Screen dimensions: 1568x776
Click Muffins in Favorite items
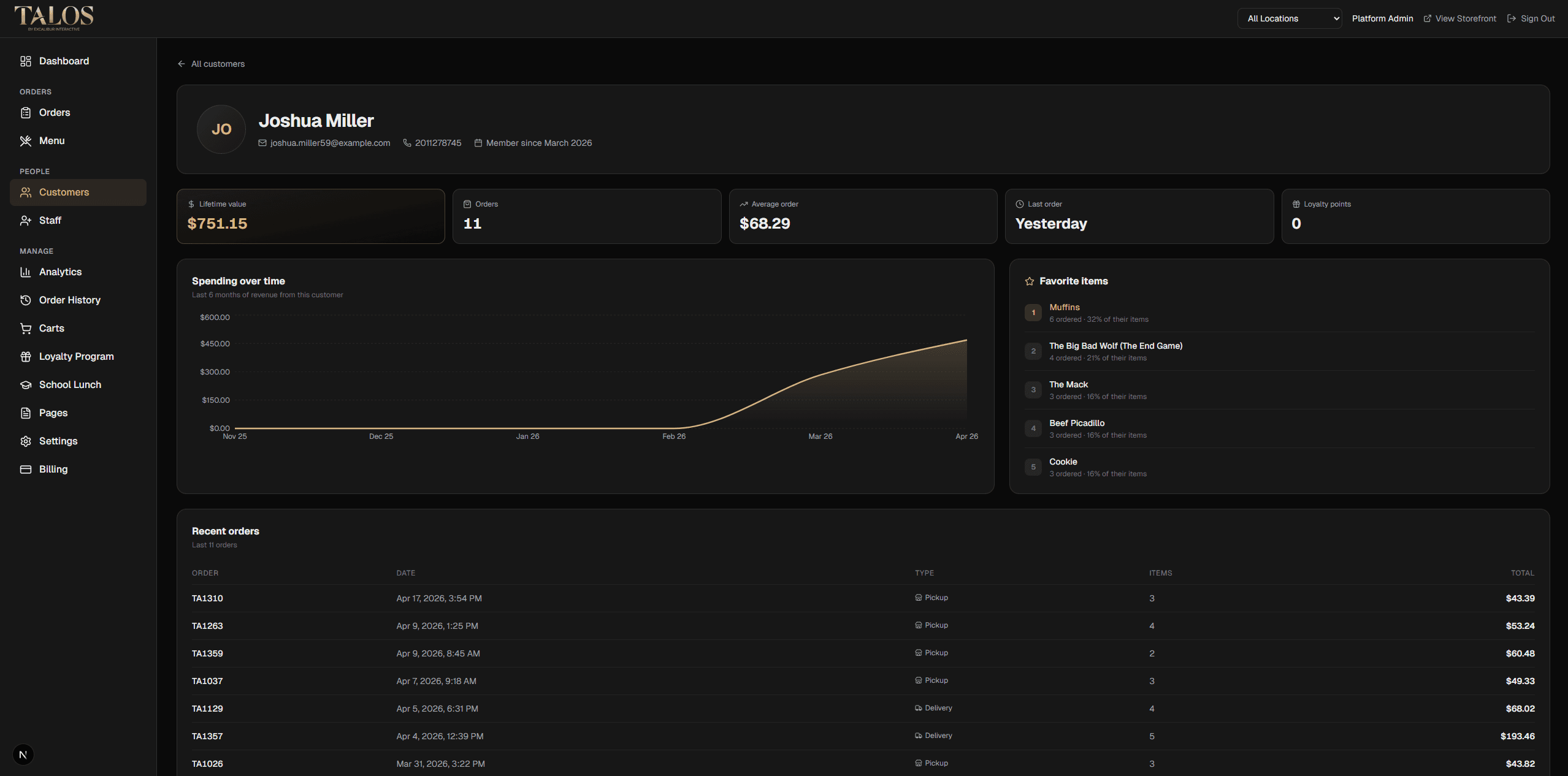pyautogui.click(x=1064, y=307)
